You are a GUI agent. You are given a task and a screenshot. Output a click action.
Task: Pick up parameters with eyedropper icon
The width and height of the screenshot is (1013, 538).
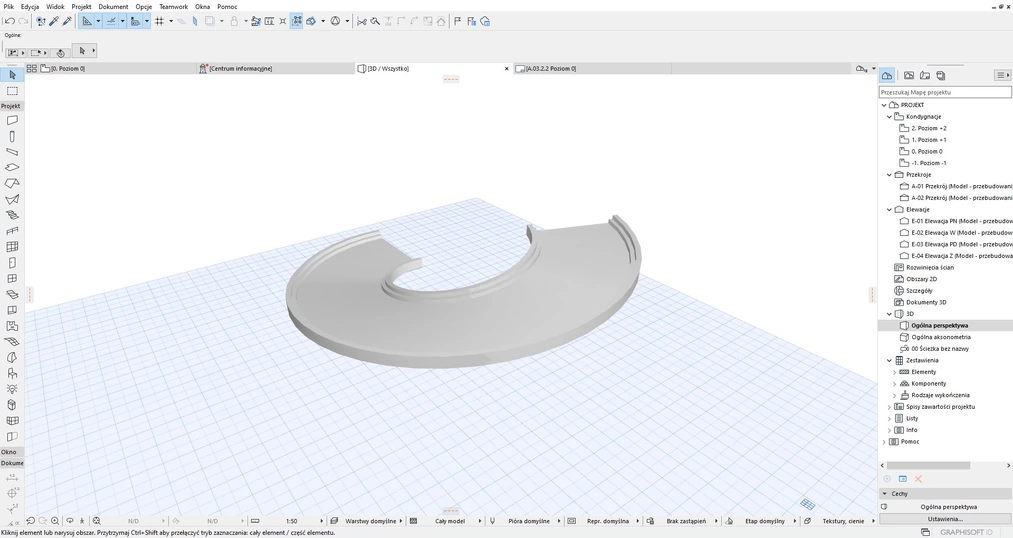(x=54, y=21)
